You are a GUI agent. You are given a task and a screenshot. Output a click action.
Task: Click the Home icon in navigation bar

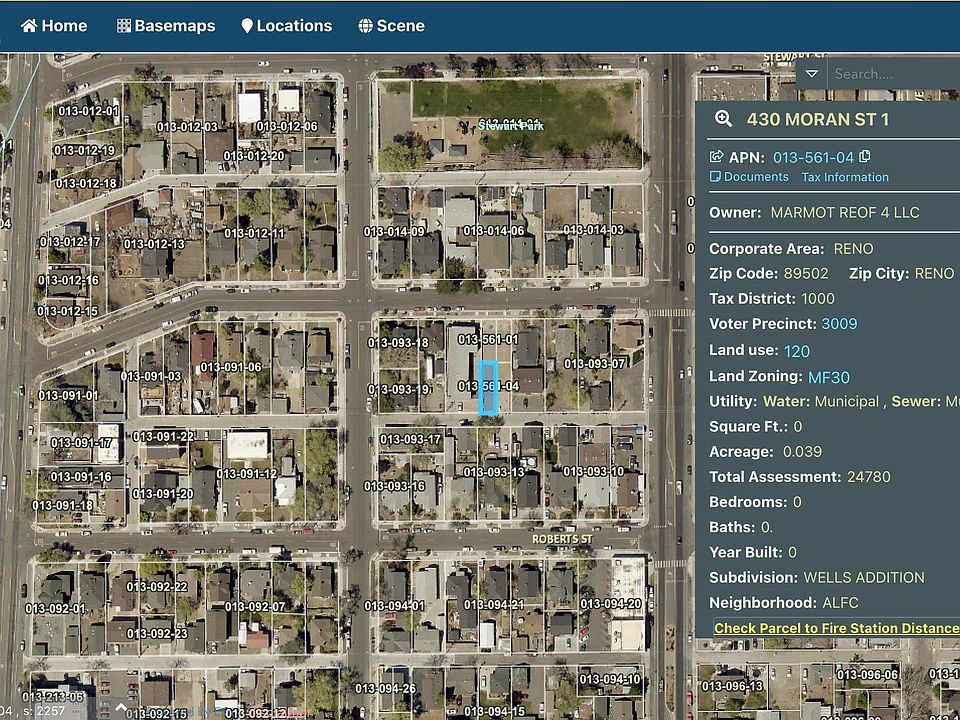[29, 26]
